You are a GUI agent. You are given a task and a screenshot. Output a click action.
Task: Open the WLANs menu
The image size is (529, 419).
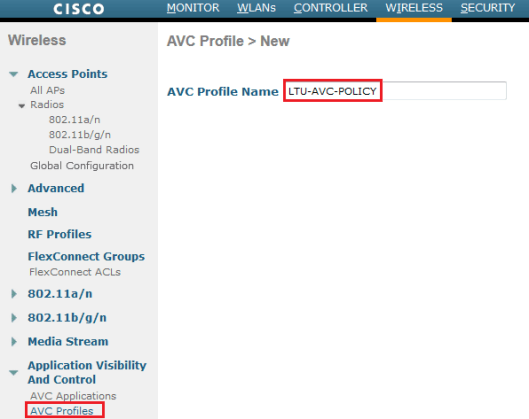[256, 8]
